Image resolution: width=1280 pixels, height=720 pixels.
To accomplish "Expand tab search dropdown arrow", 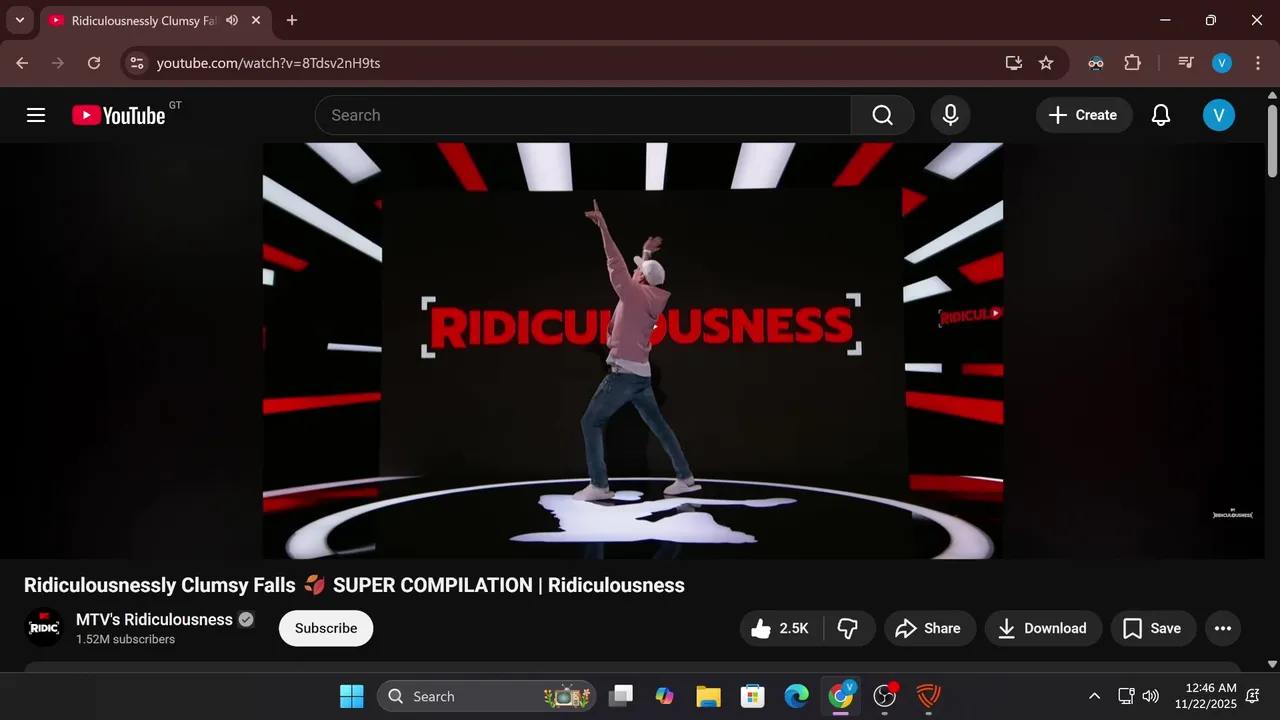I will [x=19, y=20].
